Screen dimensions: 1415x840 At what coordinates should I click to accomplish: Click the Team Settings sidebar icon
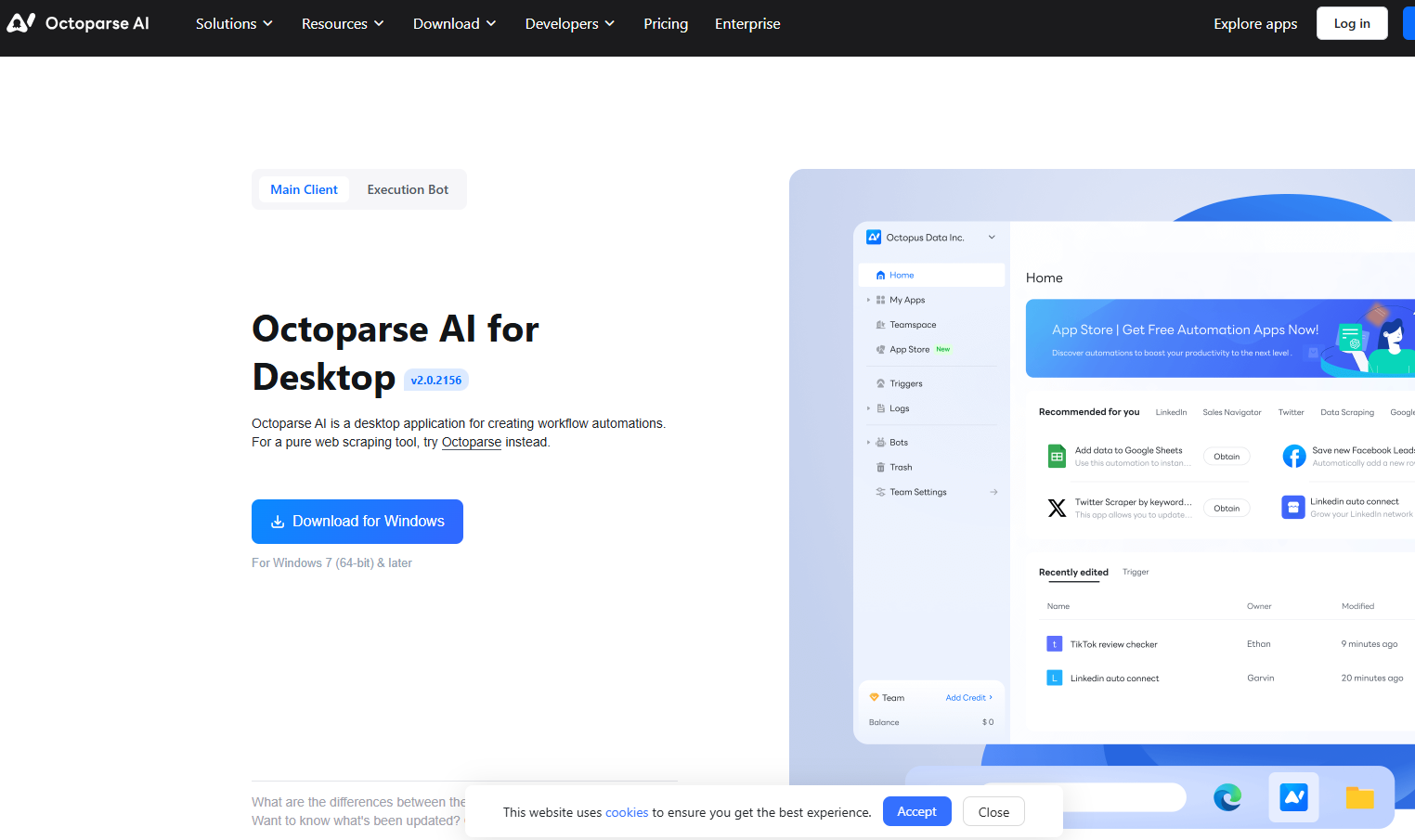(880, 492)
